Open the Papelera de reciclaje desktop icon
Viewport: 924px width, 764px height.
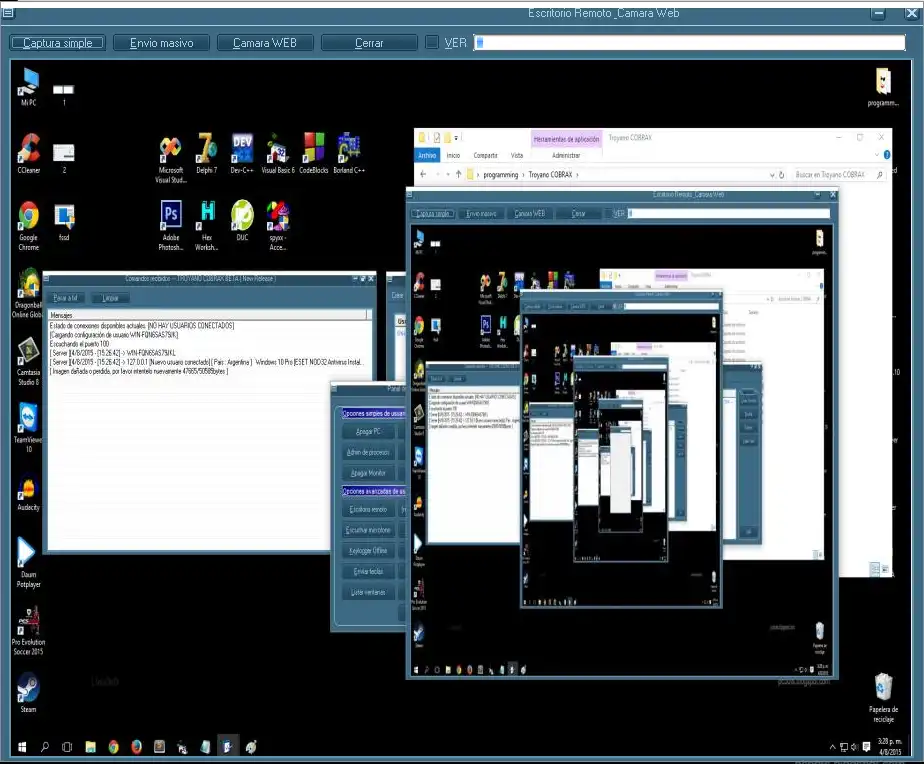[x=883, y=697]
